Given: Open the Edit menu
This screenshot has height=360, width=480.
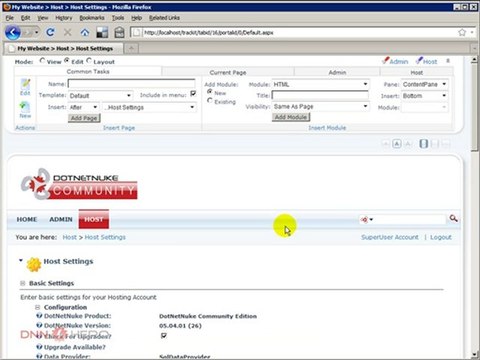Looking at the screenshot, I should pos(25,18).
